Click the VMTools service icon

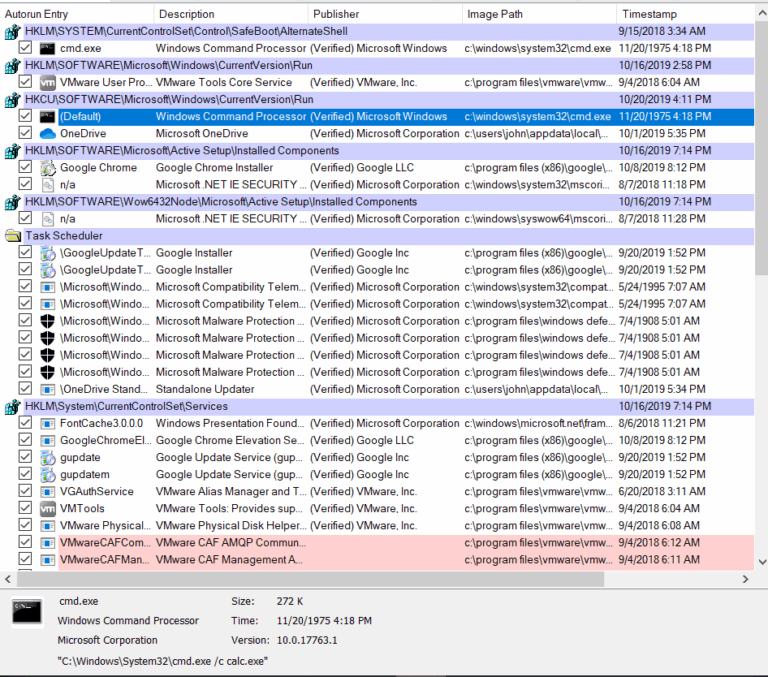coord(47,509)
